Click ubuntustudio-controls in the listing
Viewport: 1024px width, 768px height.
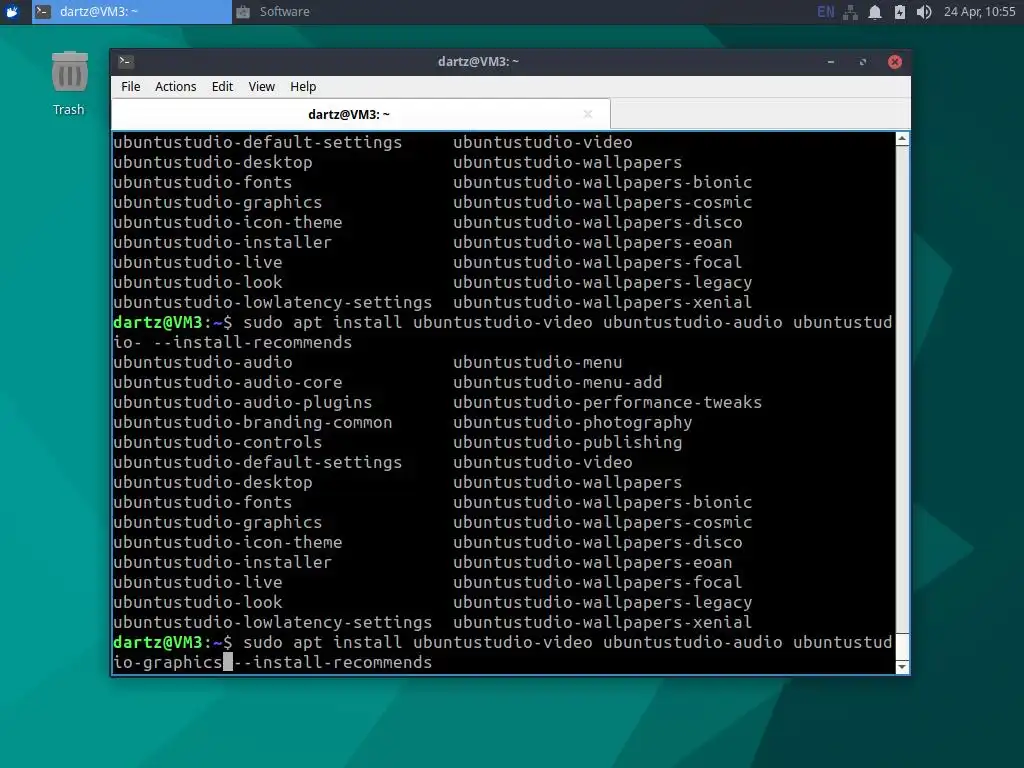pyautogui.click(x=217, y=442)
